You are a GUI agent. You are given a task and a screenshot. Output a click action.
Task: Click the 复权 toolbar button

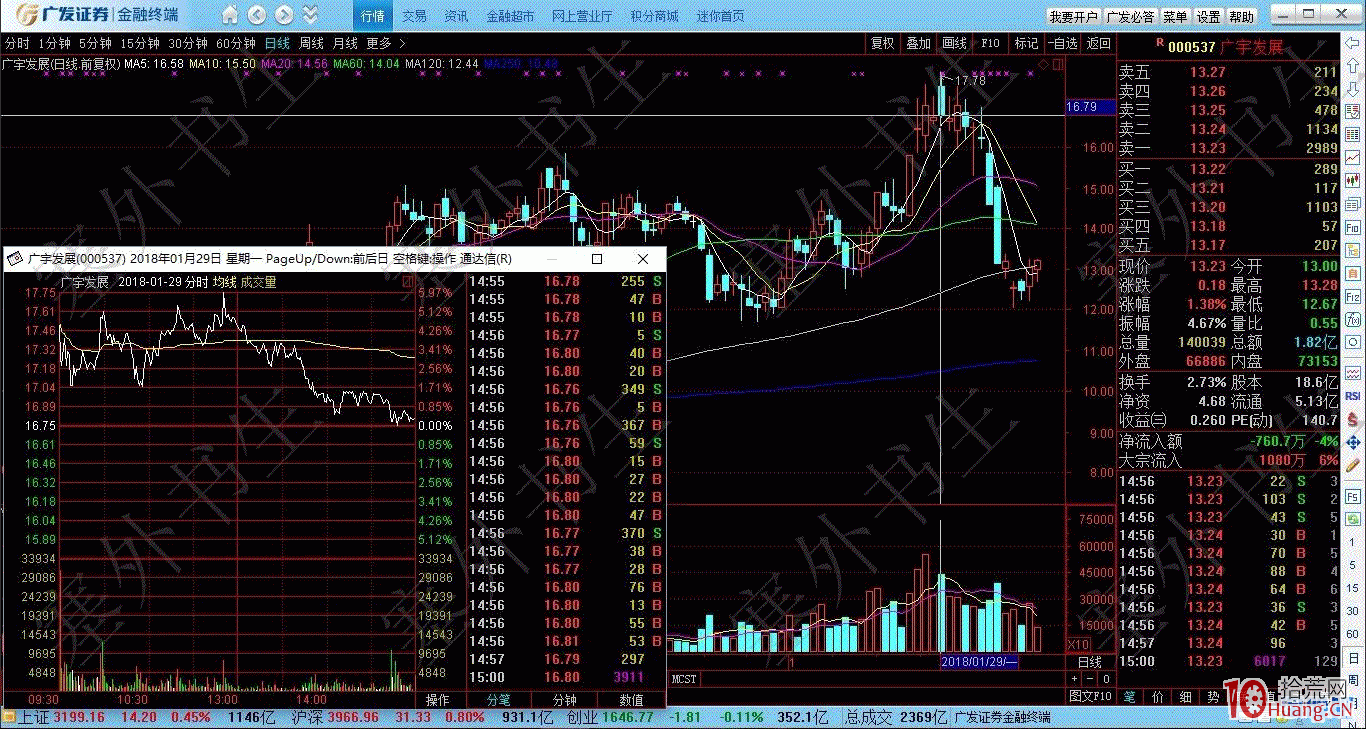(882, 44)
